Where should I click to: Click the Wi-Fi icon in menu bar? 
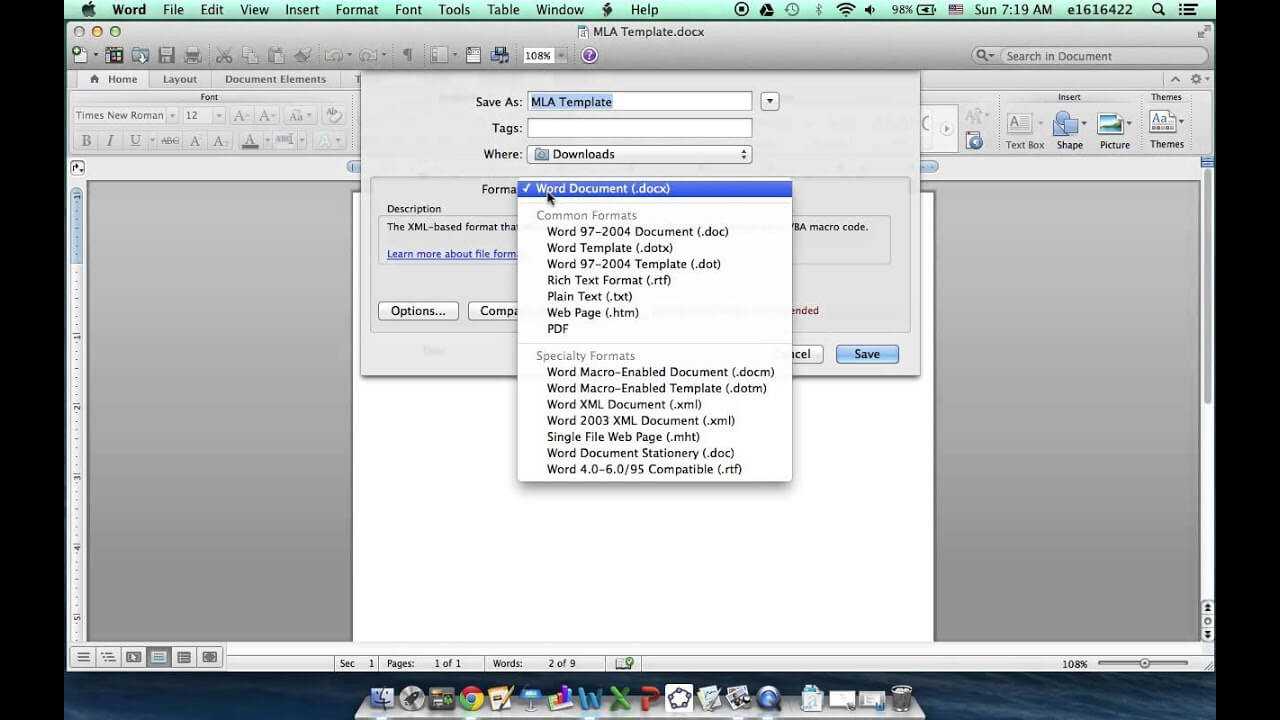click(846, 10)
